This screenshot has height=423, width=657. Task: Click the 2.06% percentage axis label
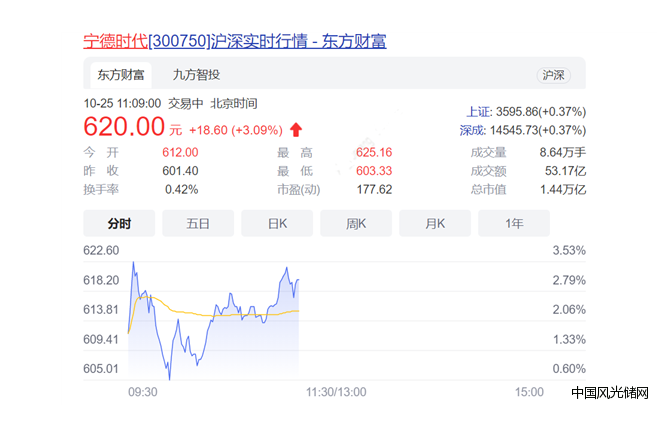569,310
